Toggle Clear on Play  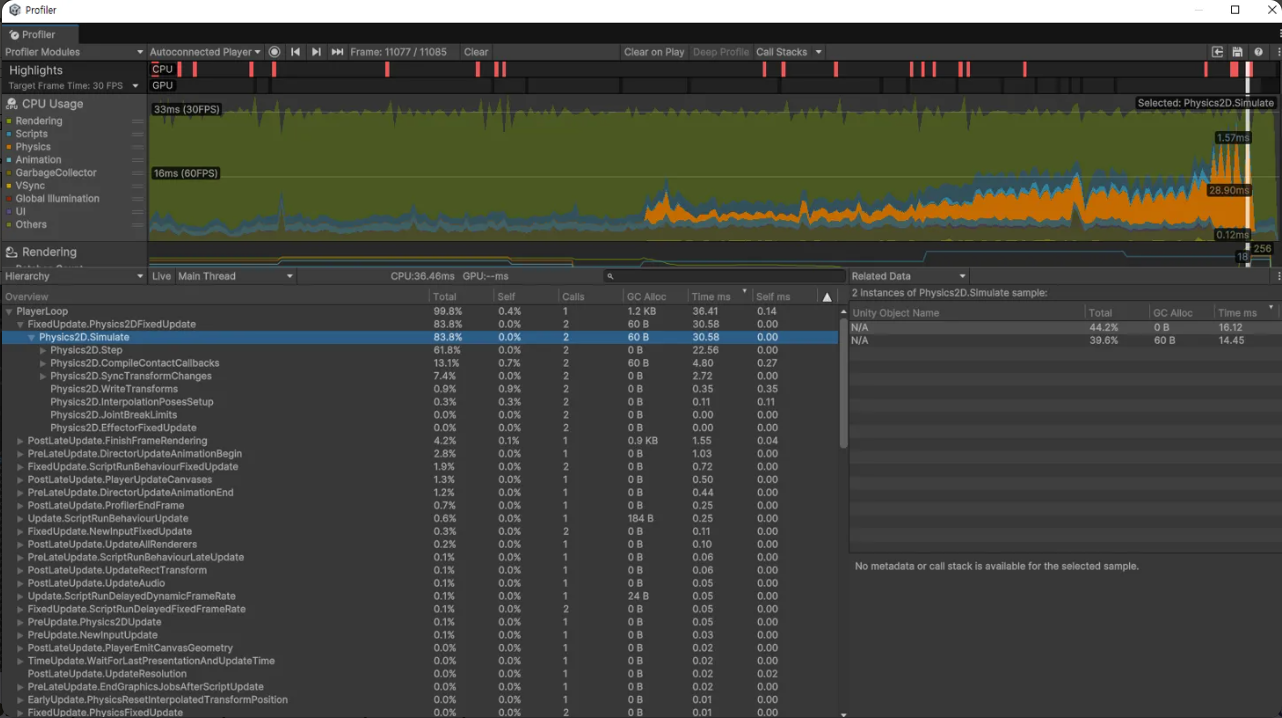coord(654,52)
